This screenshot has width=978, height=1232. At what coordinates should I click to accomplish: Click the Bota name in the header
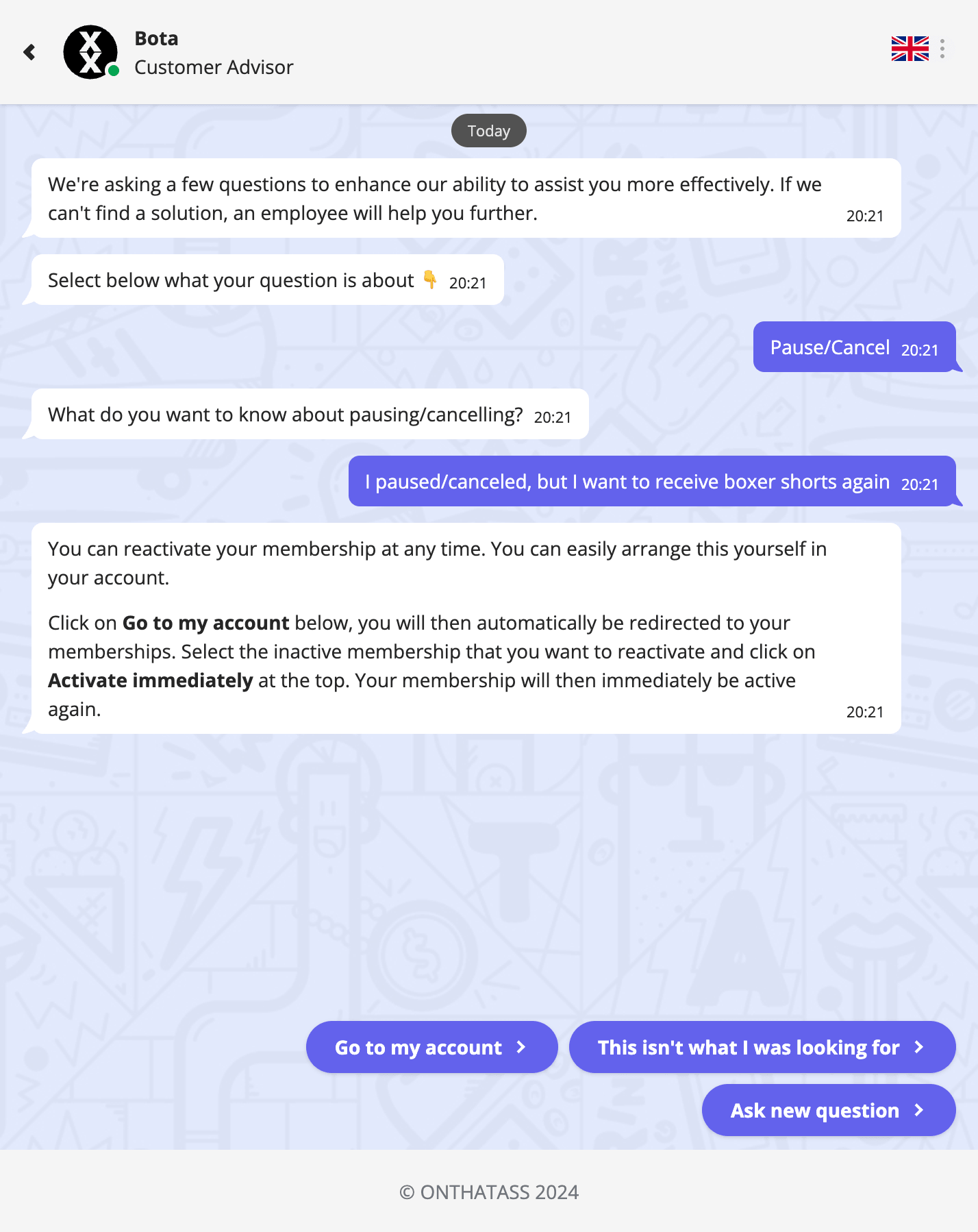157,38
